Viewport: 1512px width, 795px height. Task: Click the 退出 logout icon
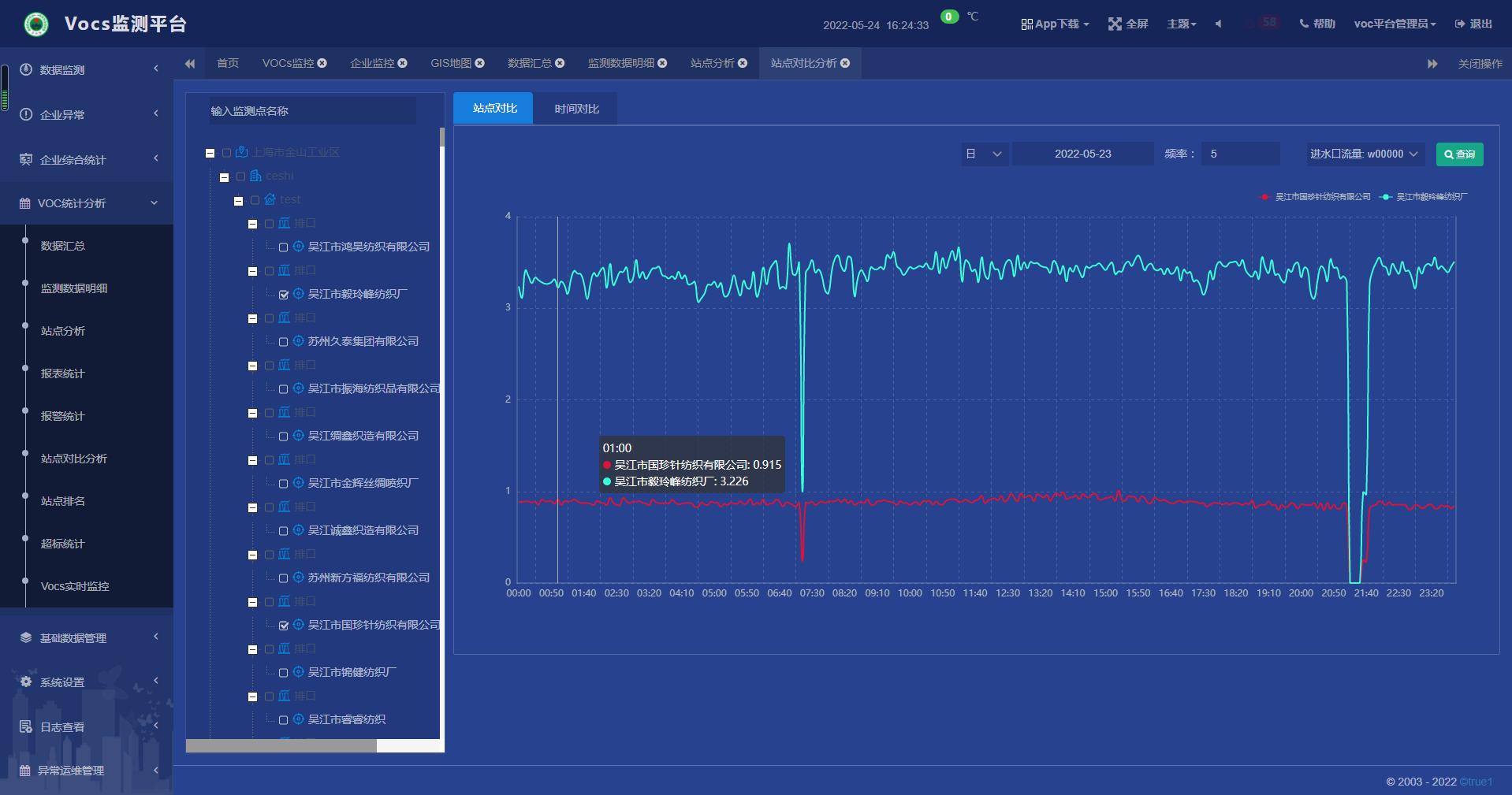tap(1460, 24)
